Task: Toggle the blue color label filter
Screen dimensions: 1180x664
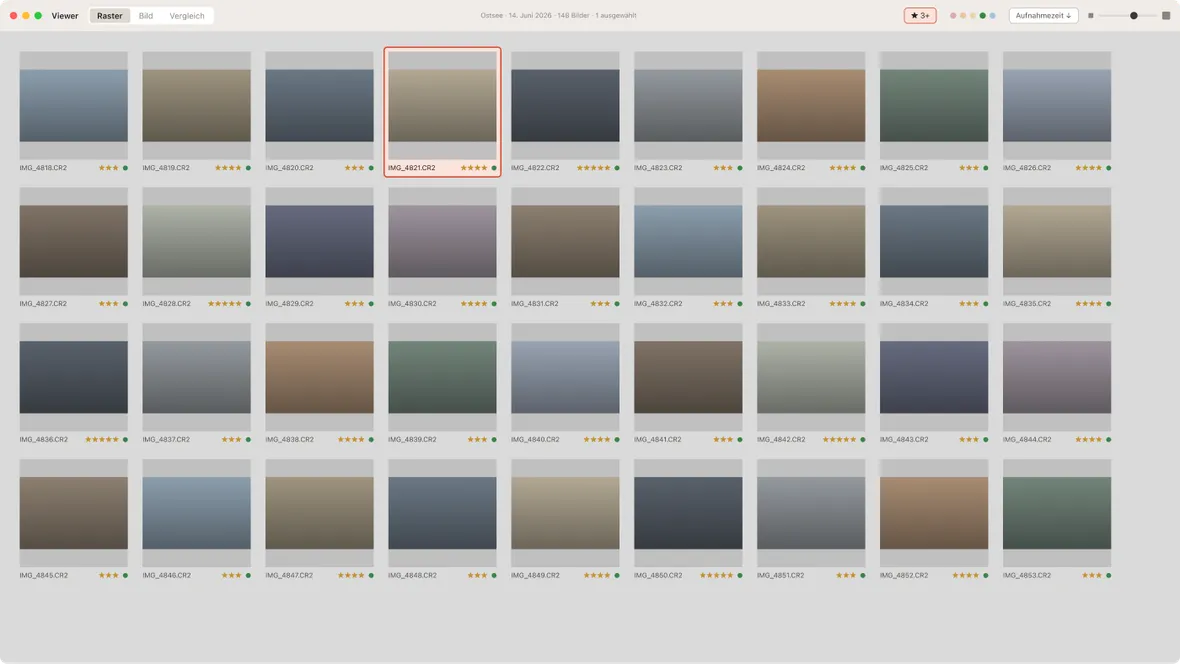Action: coord(993,16)
